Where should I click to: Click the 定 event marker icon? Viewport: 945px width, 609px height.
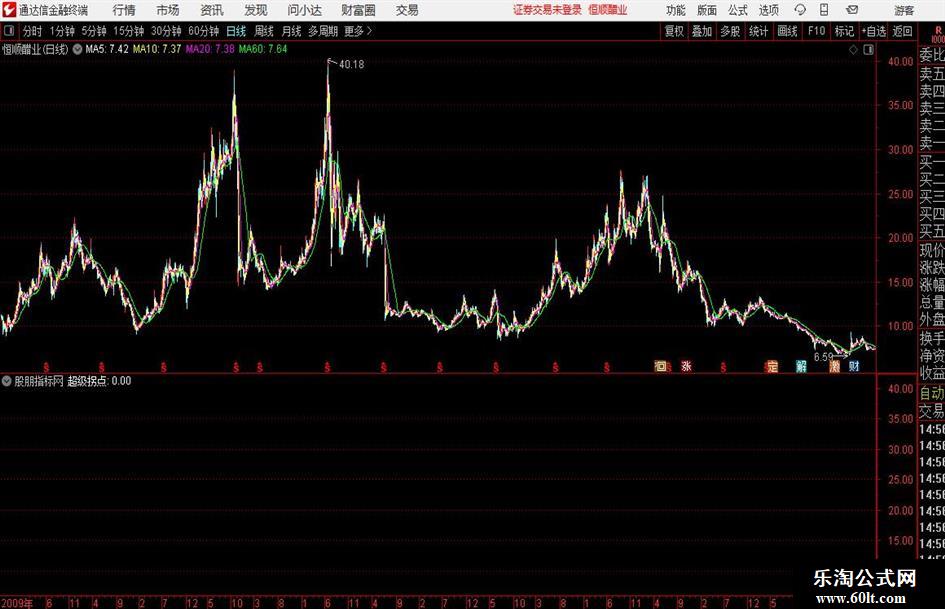coord(771,366)
